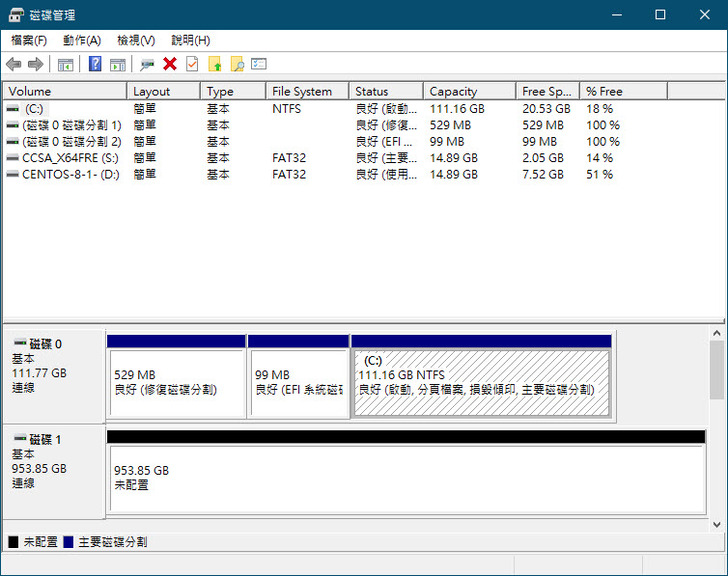728x576 pixels.
Task: Click the show/hide console tree icon
Action: click(x=65, y=64)
